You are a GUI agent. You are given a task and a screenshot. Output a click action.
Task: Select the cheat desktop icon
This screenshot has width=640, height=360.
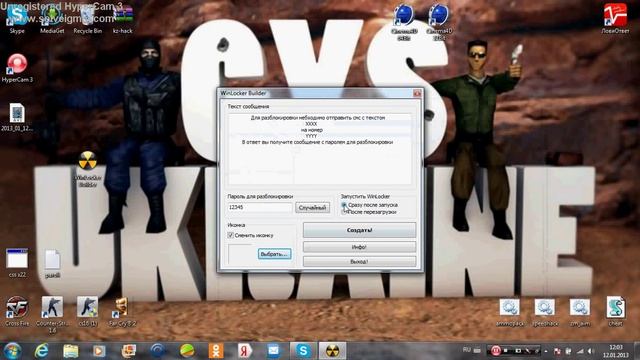615,311
